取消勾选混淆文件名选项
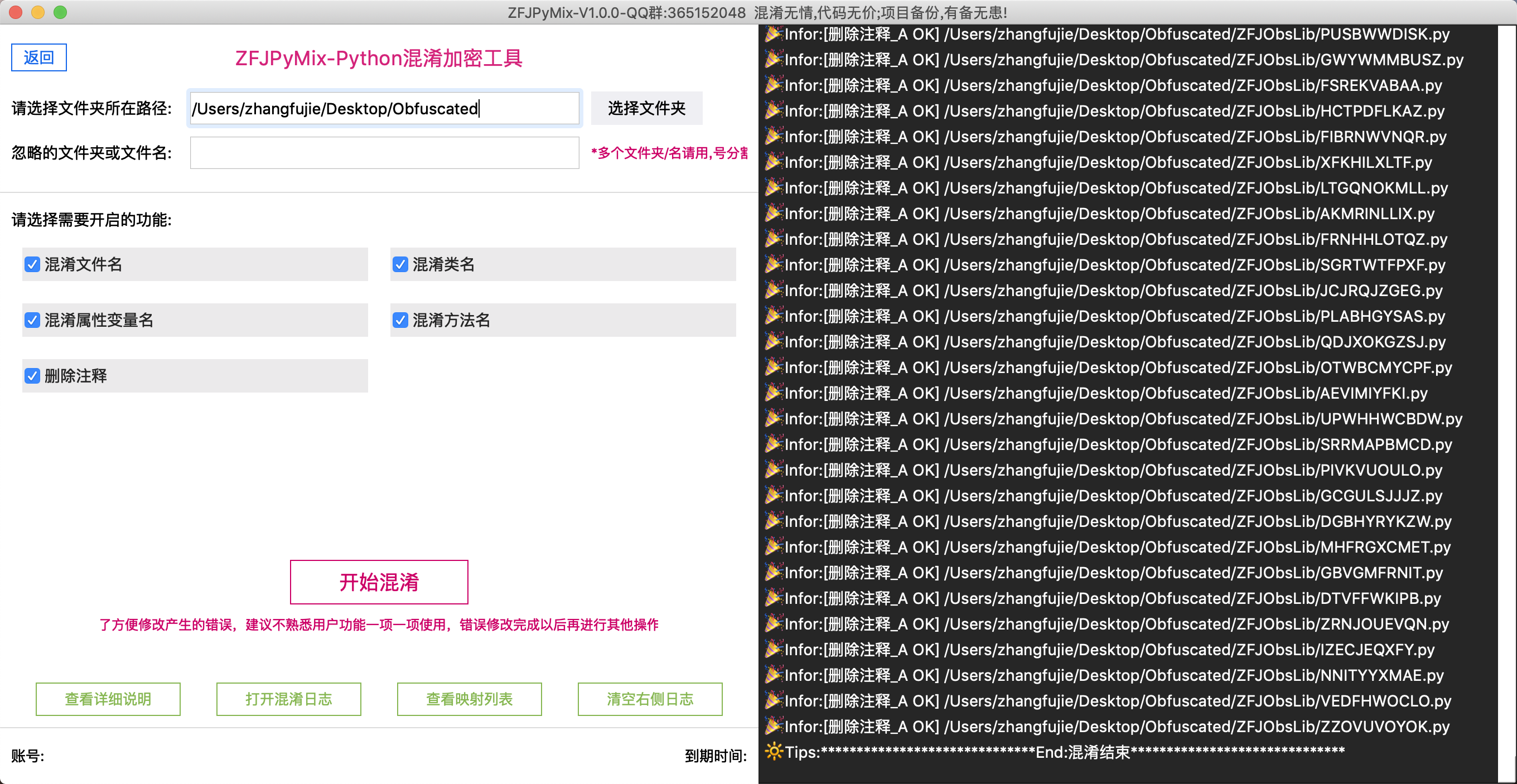The height and width of the screenshot is (784, 1517). 32,264
